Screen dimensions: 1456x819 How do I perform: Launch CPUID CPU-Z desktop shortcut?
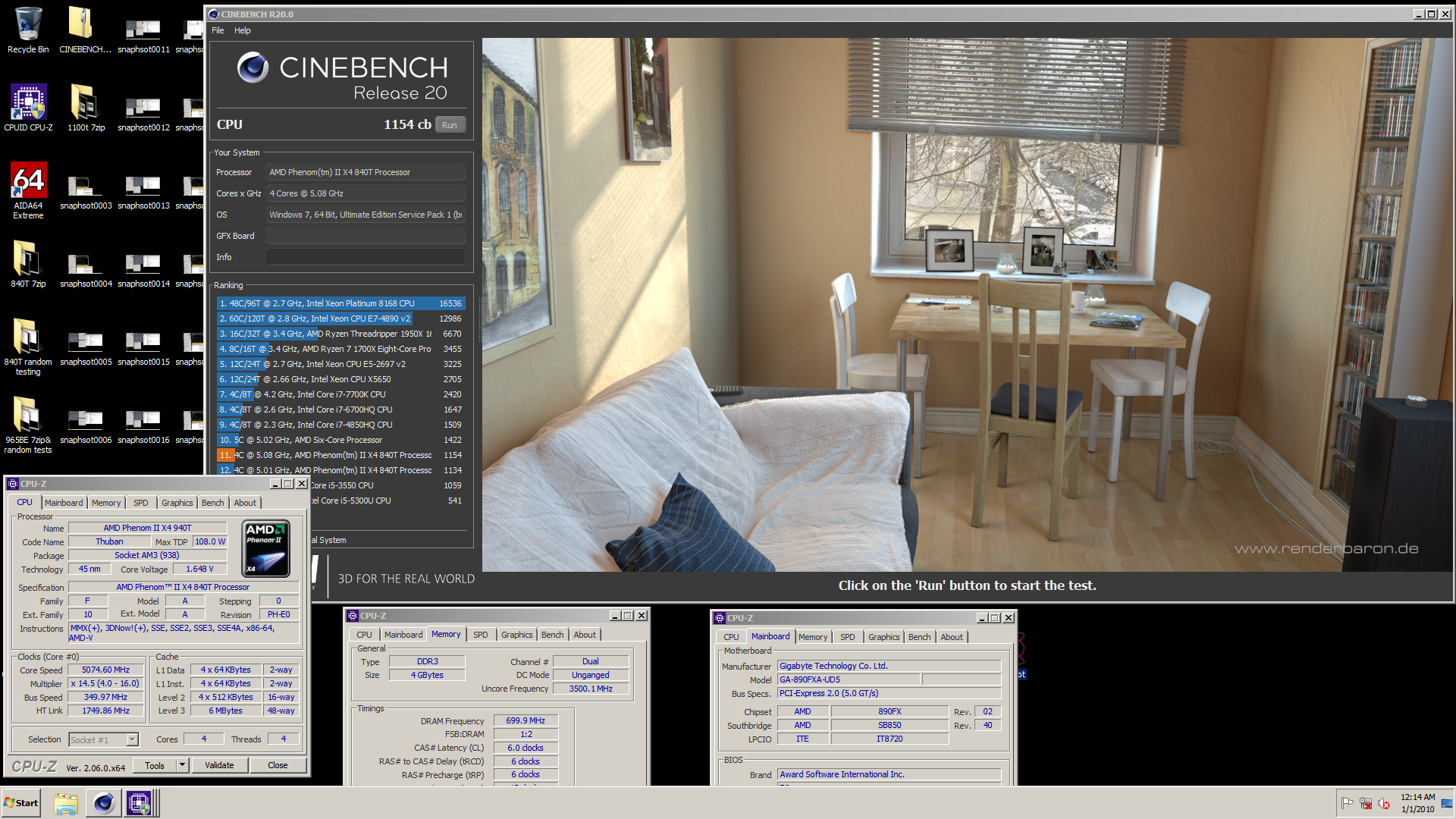[x=28, y=108]
